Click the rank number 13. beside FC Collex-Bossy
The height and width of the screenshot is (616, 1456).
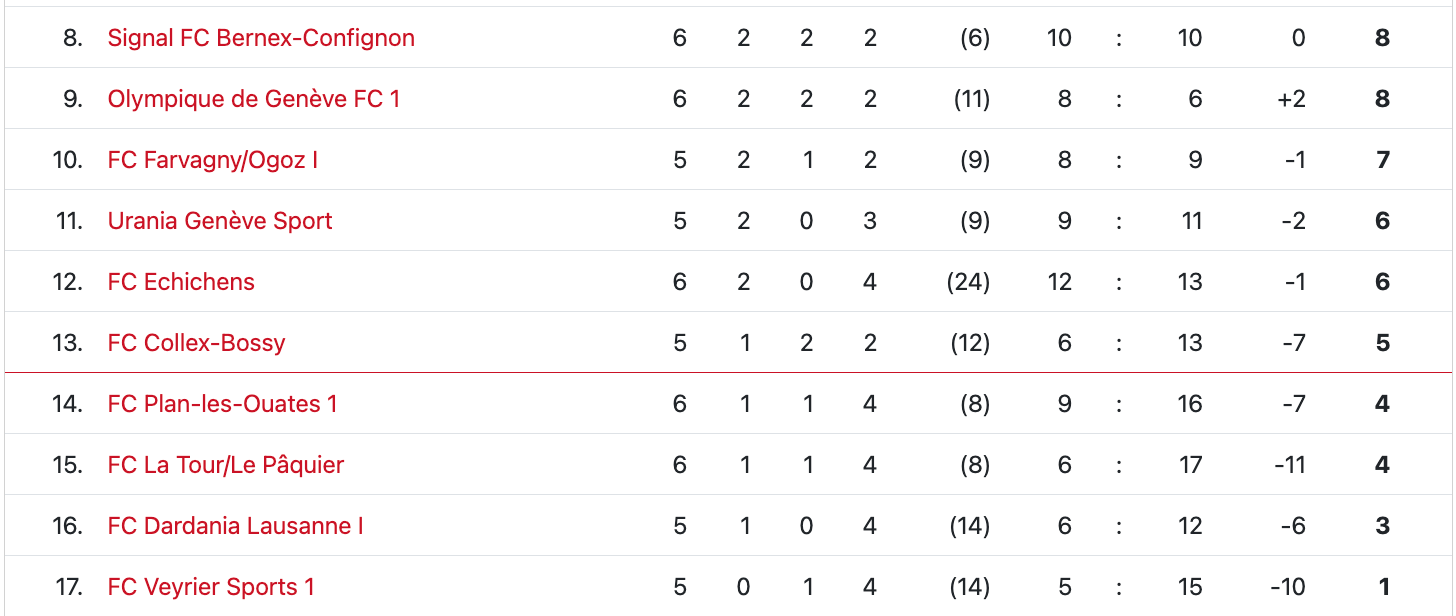click(68, 343)
